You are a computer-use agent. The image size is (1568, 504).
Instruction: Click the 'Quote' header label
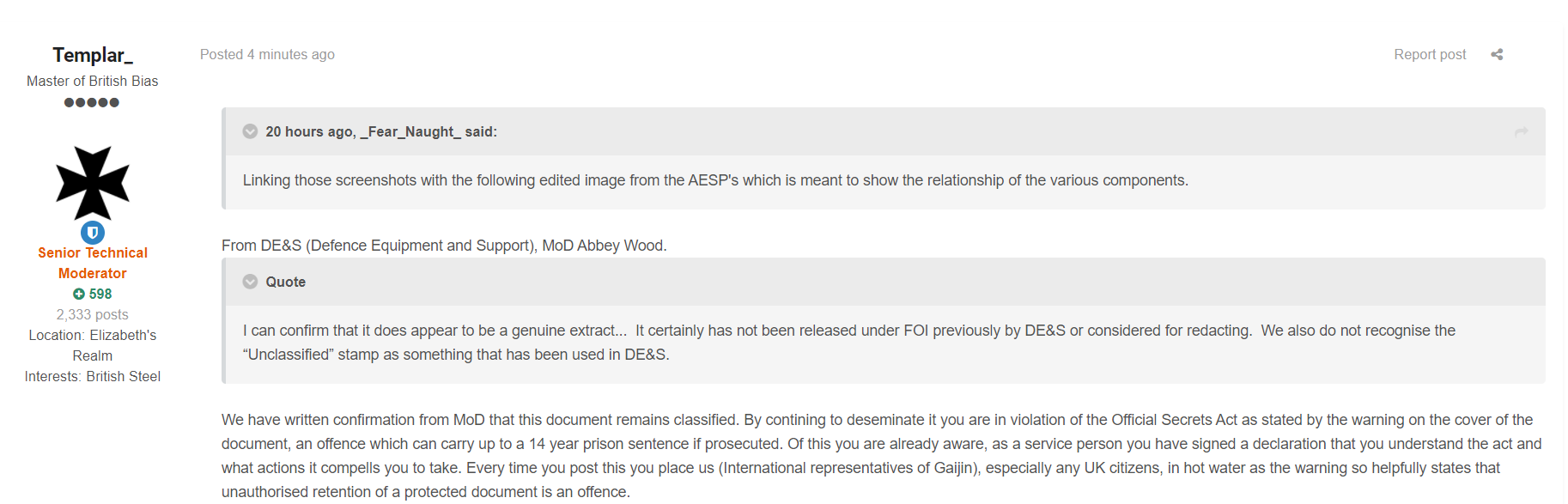click(x=286, y=282)
